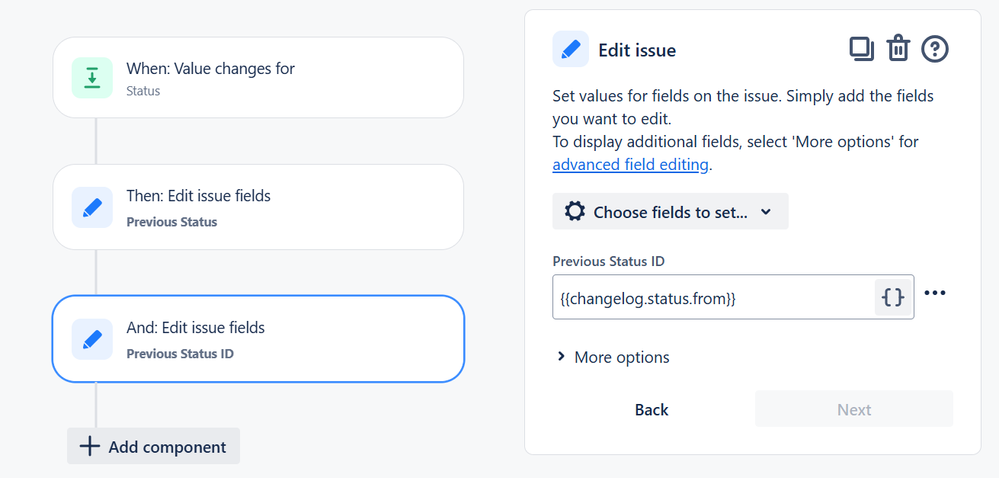Viewport: 999px width, 478px height.
Task: Click the smart value curly braces icon
Action: pos(894,297)
